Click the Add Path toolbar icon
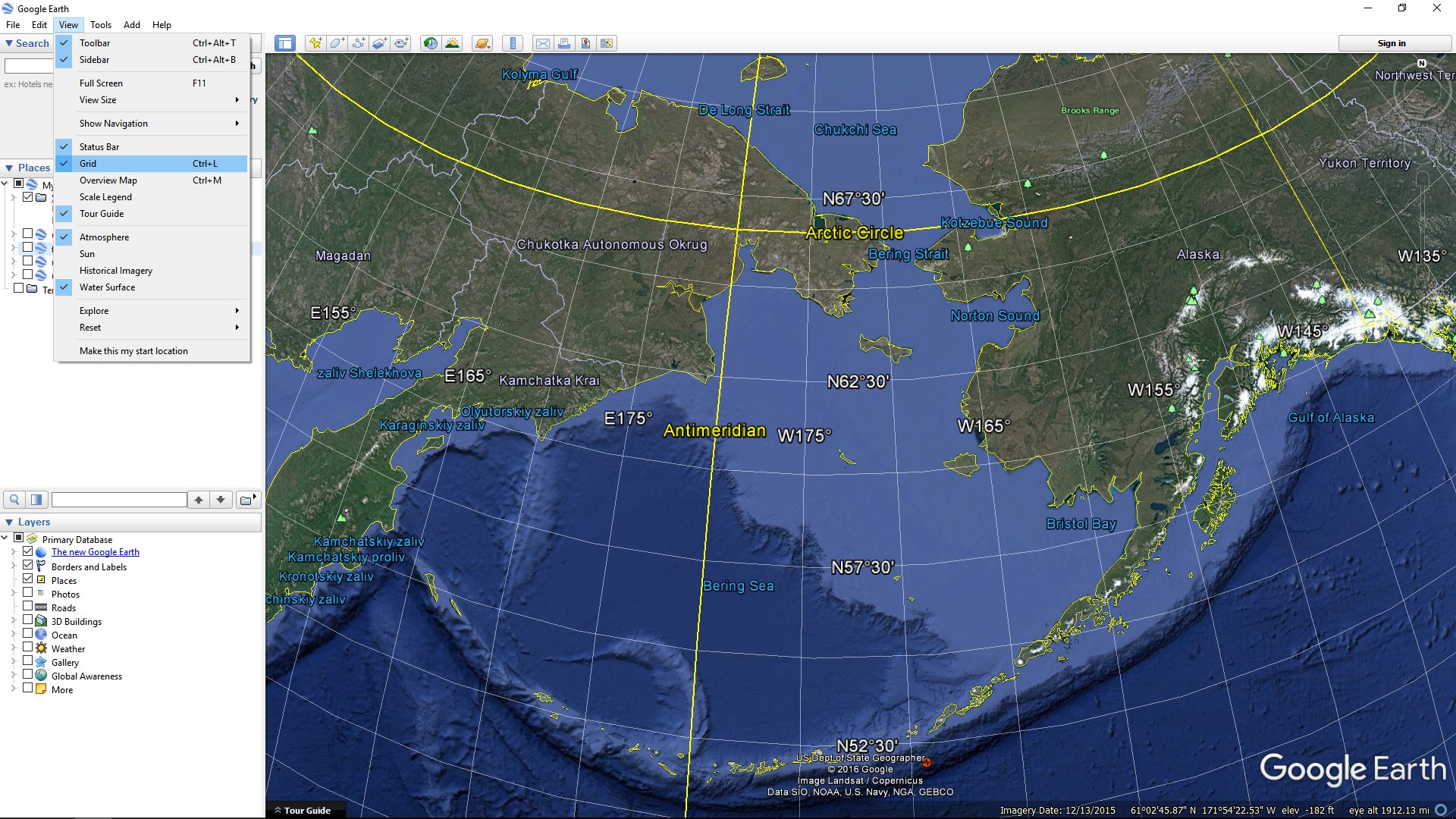The image size is (1456, 819). coord(359,43)
